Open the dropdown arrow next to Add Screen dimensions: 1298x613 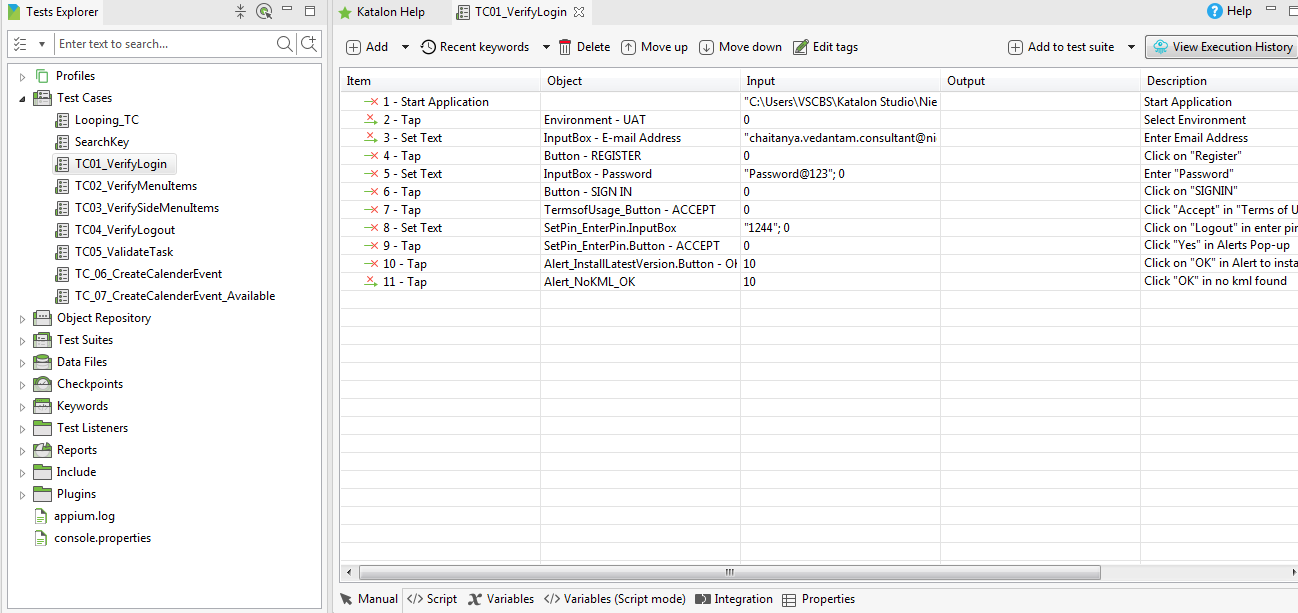pos(405,47)
